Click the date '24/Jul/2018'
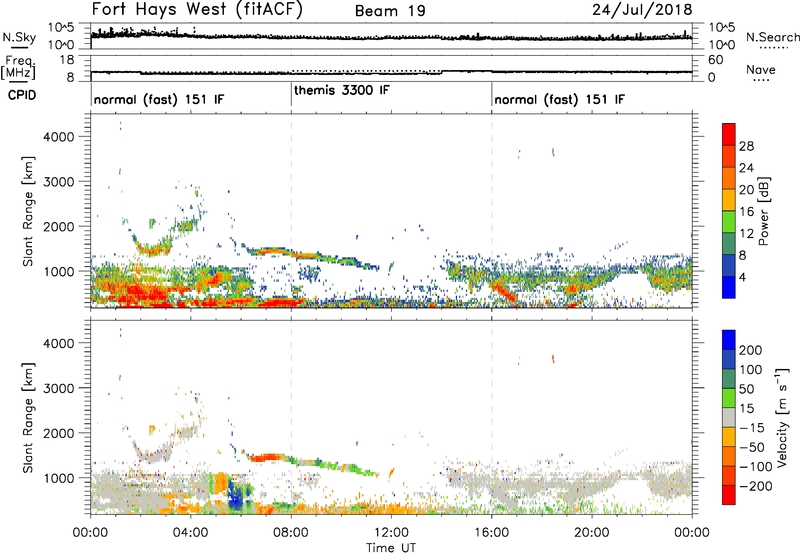 [x=642, y=10]
